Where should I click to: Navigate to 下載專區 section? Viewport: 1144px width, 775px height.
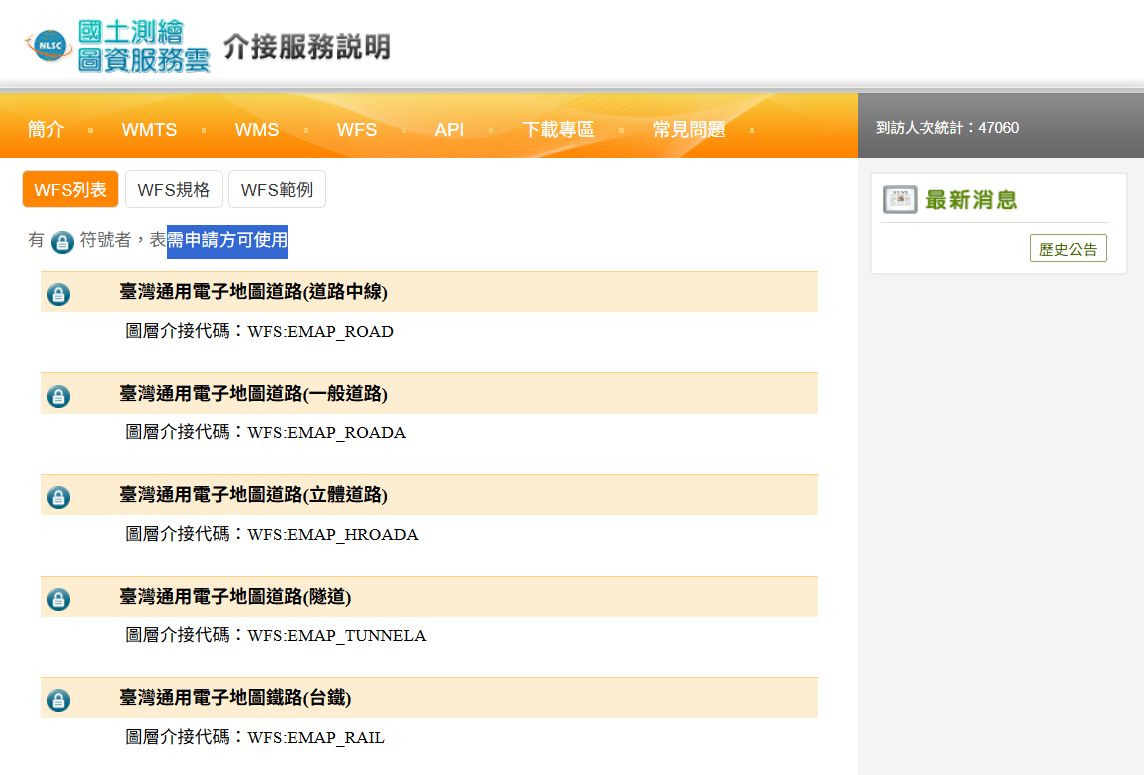click(x=558, y=130)
